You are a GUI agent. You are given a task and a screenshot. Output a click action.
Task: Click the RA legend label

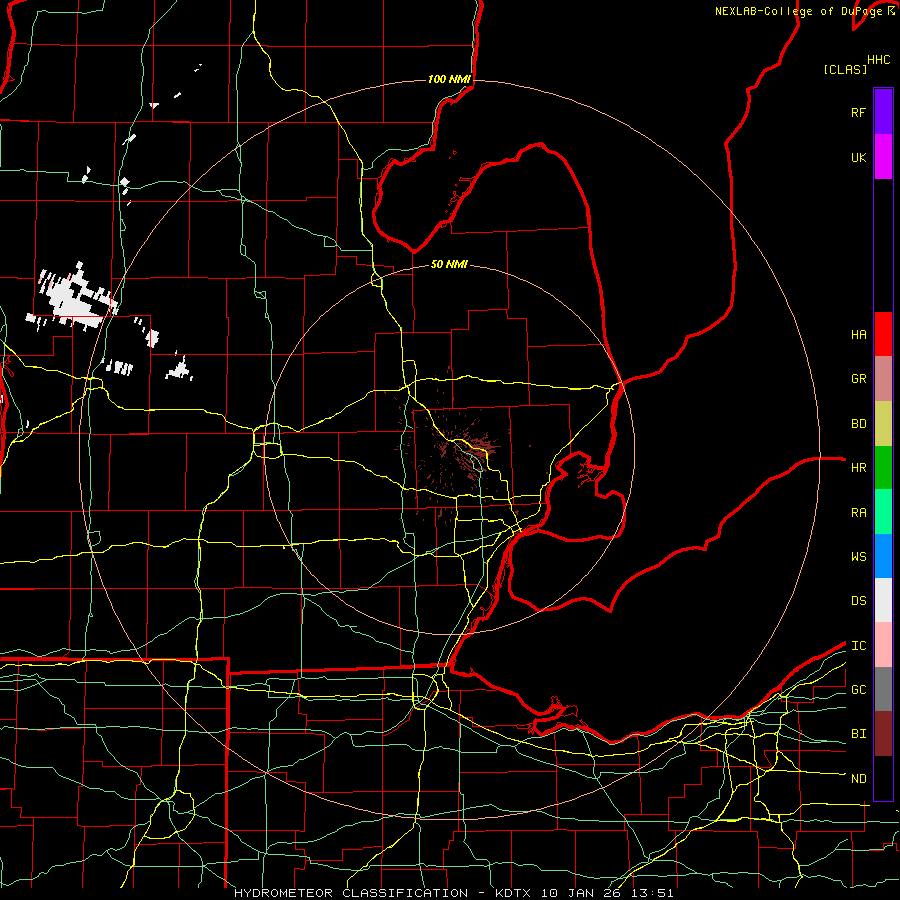(858, 513)
